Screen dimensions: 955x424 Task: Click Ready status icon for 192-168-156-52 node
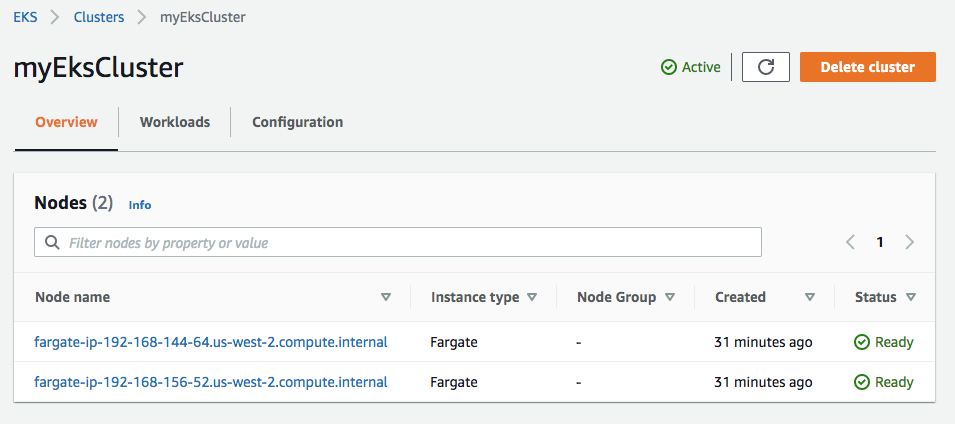(862, 383)
